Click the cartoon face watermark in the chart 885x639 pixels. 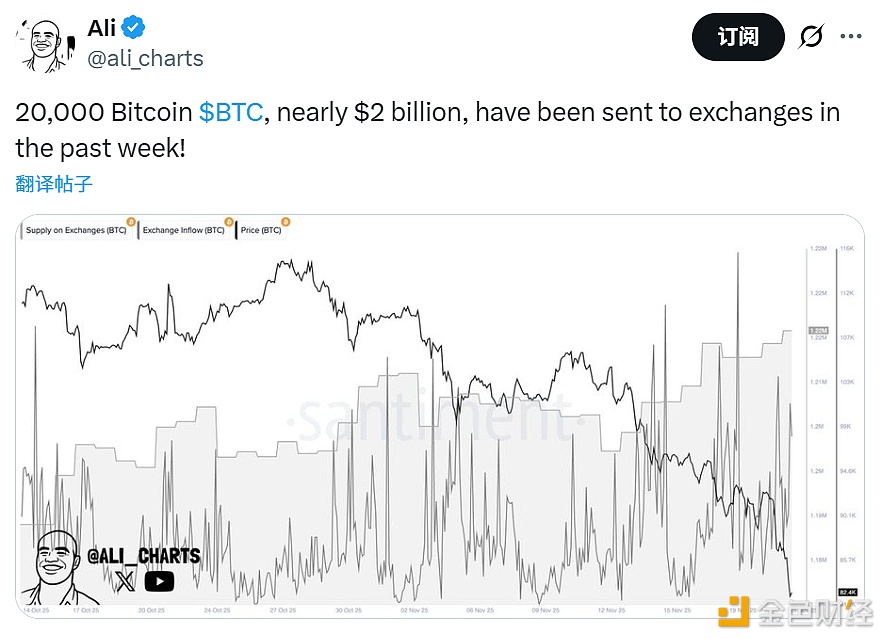59,567
